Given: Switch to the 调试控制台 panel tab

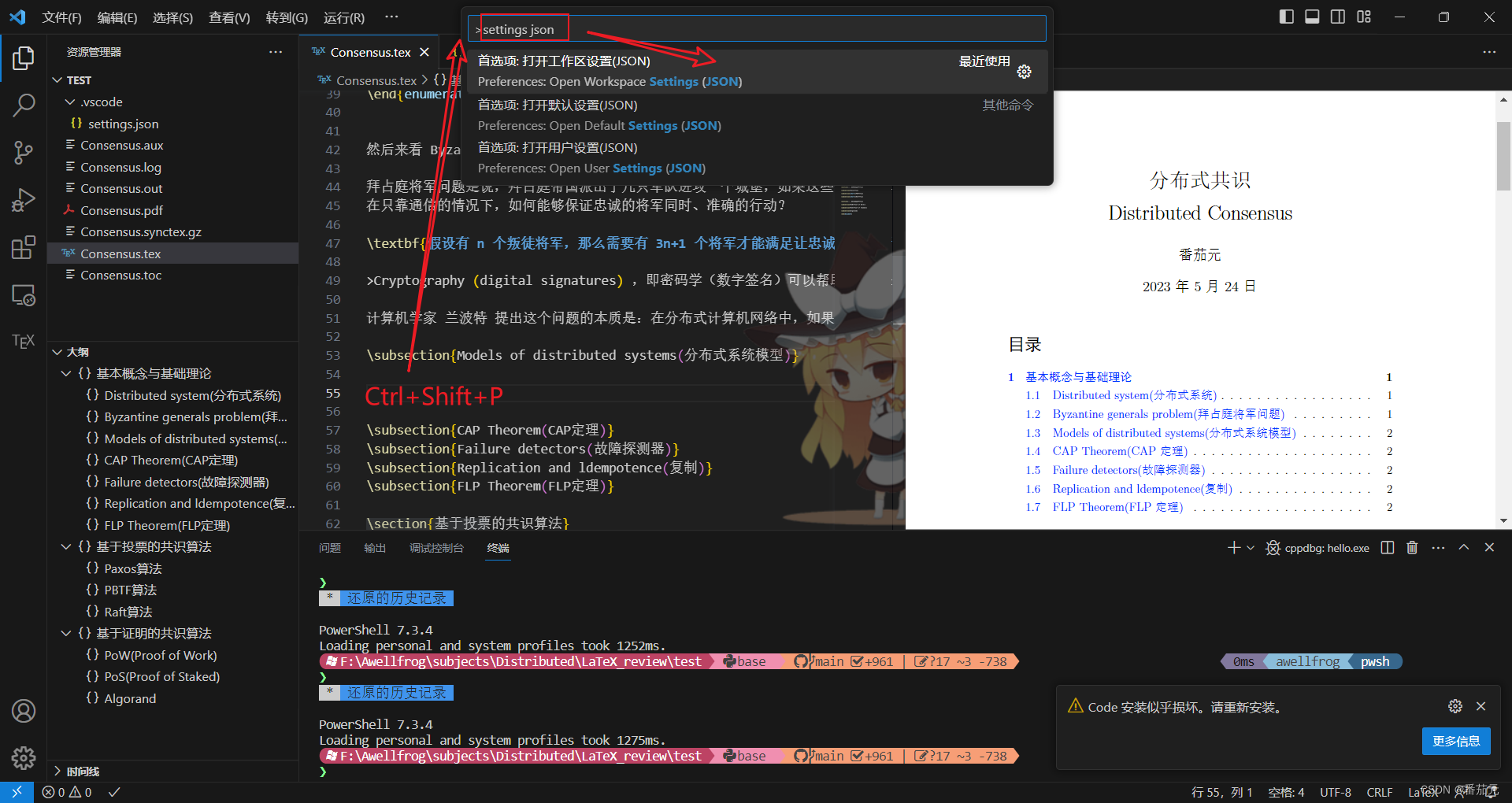Looking at the screenshot, I should pos(436,548).
